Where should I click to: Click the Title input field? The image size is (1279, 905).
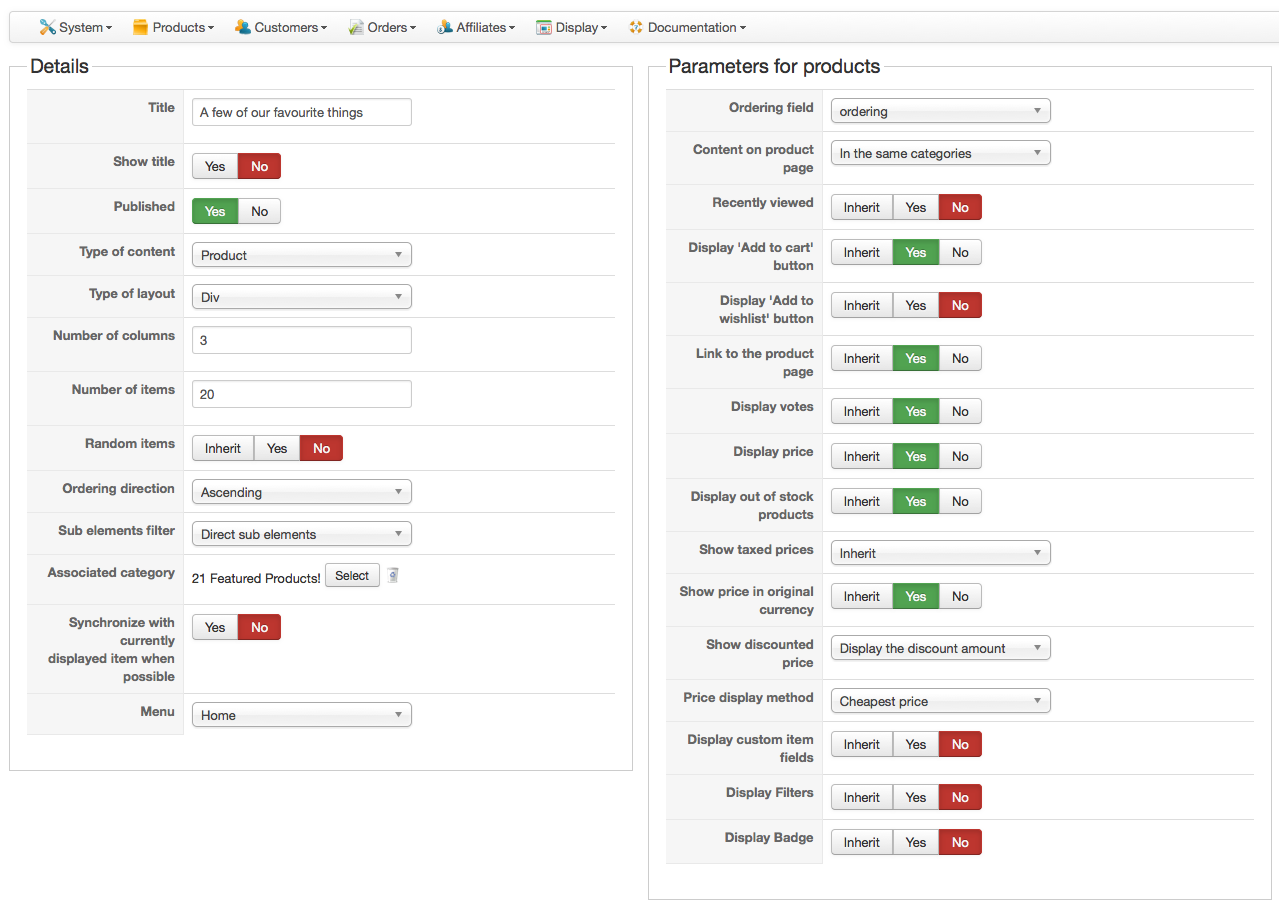click(x=301, y=112)
